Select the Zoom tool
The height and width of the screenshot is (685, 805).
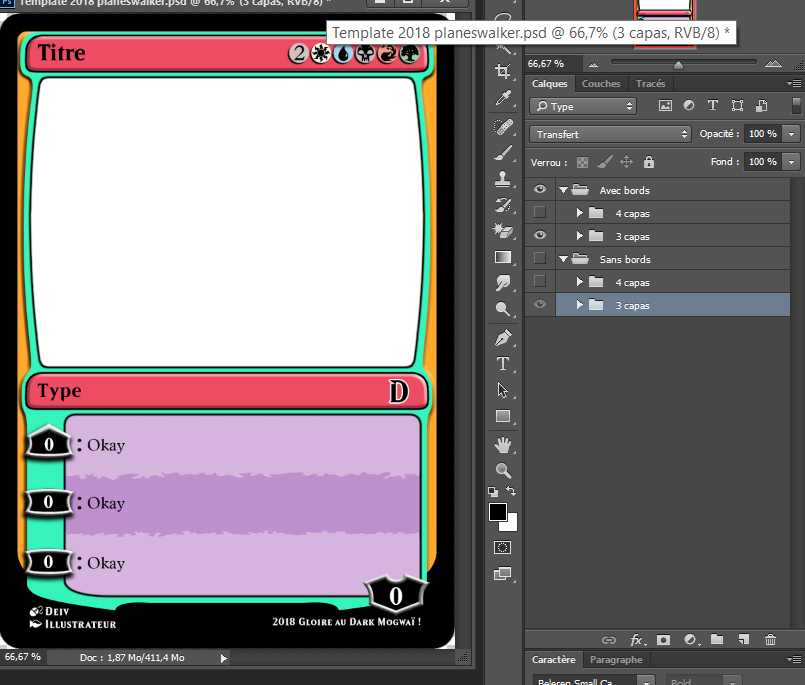[503, 470]
